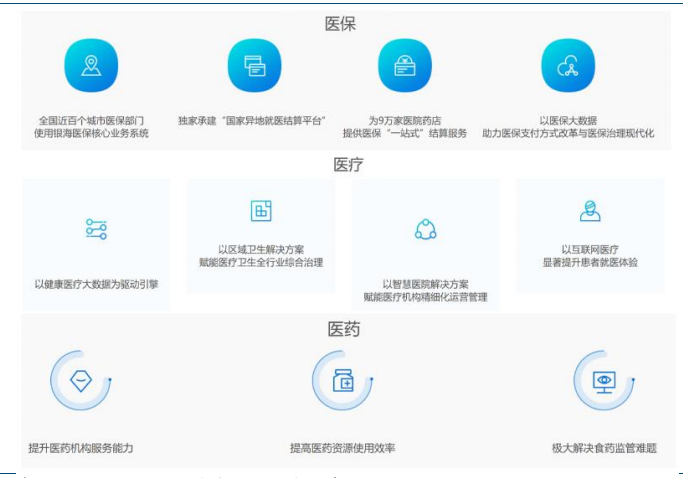Click the diamond tag icon under 医药
The height and width of the screenshot is (478, 685).
tap(80, 381)
